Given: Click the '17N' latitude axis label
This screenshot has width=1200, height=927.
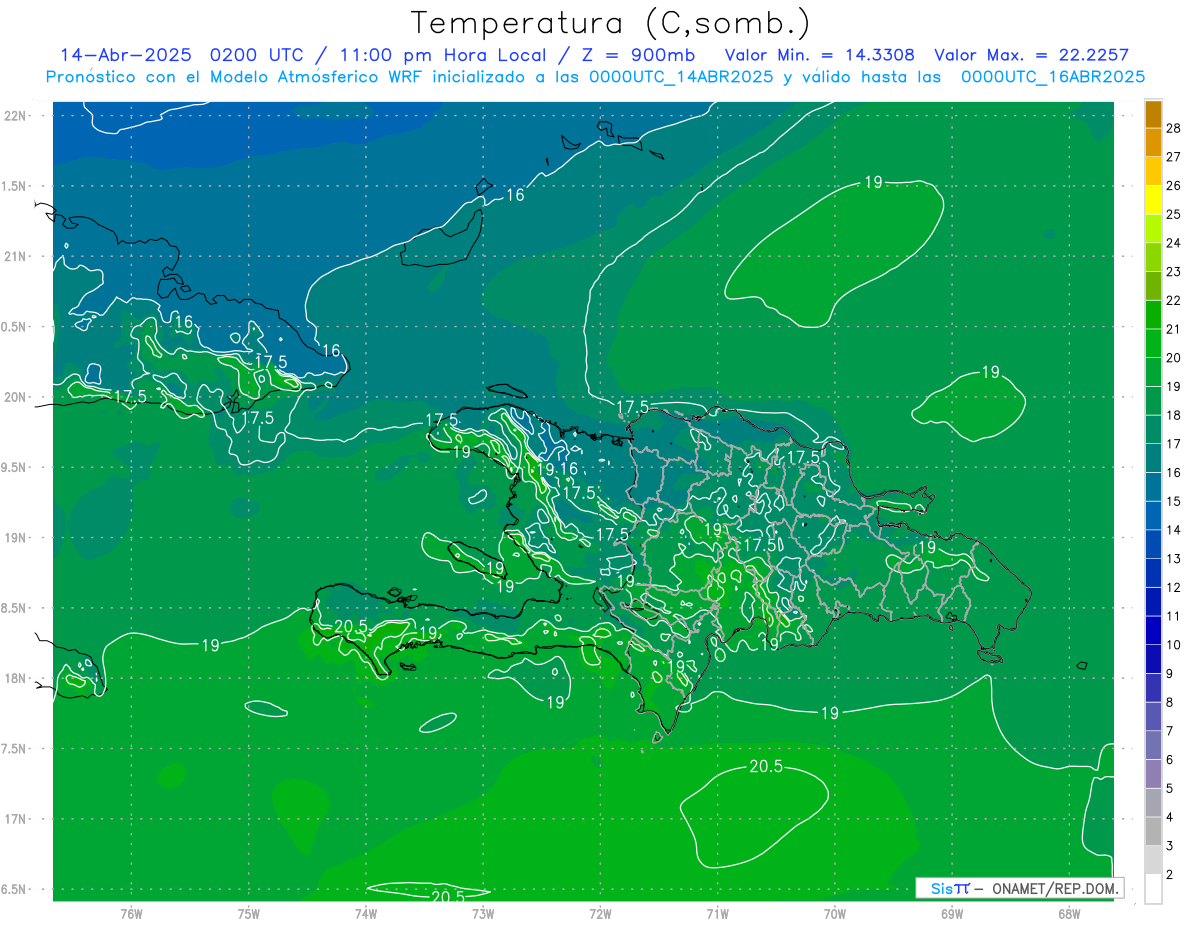Looking at the screenshot, I should (x=15, y=819).
